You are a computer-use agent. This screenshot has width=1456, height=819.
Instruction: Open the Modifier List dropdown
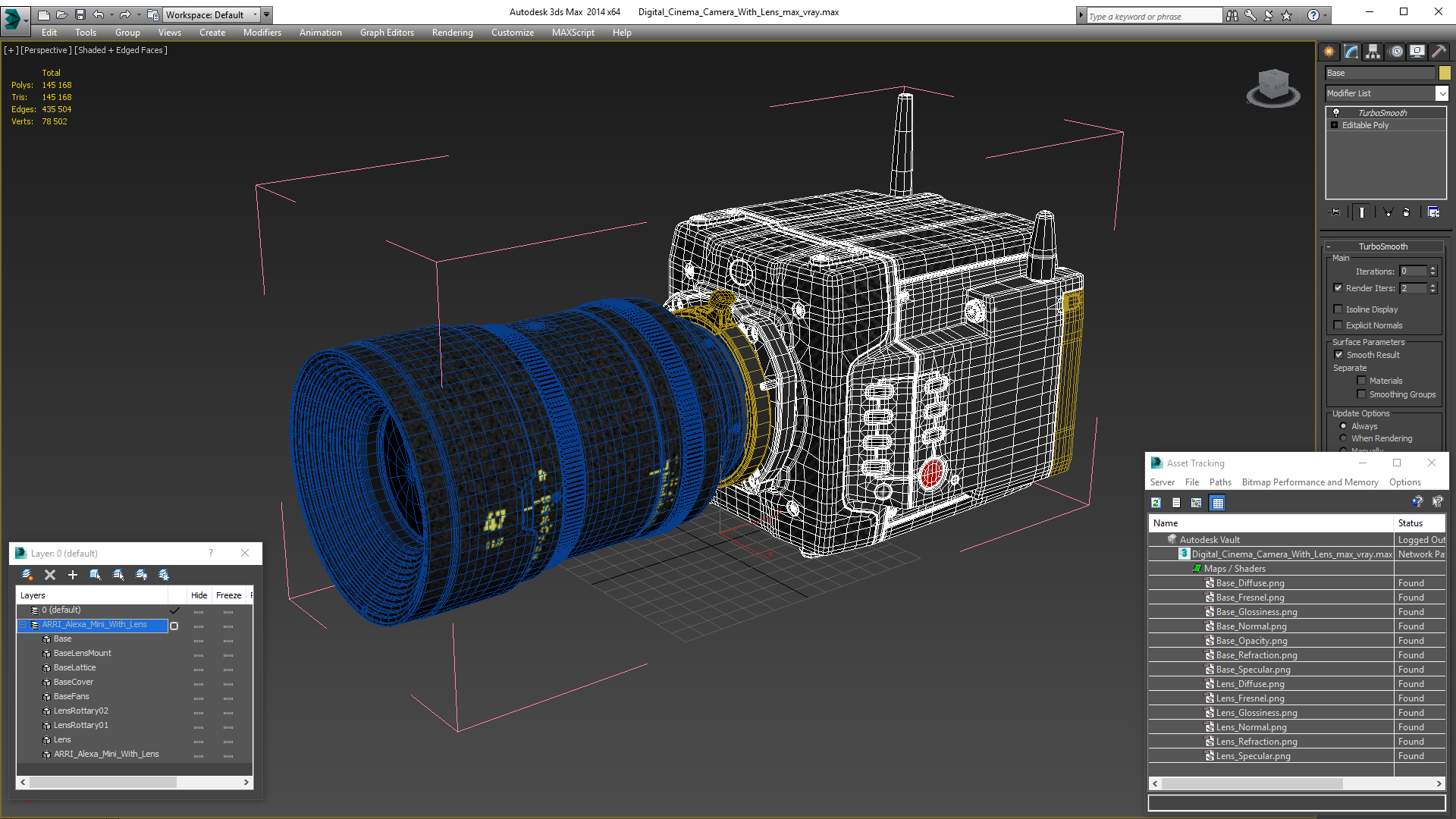coord(1442,93)
